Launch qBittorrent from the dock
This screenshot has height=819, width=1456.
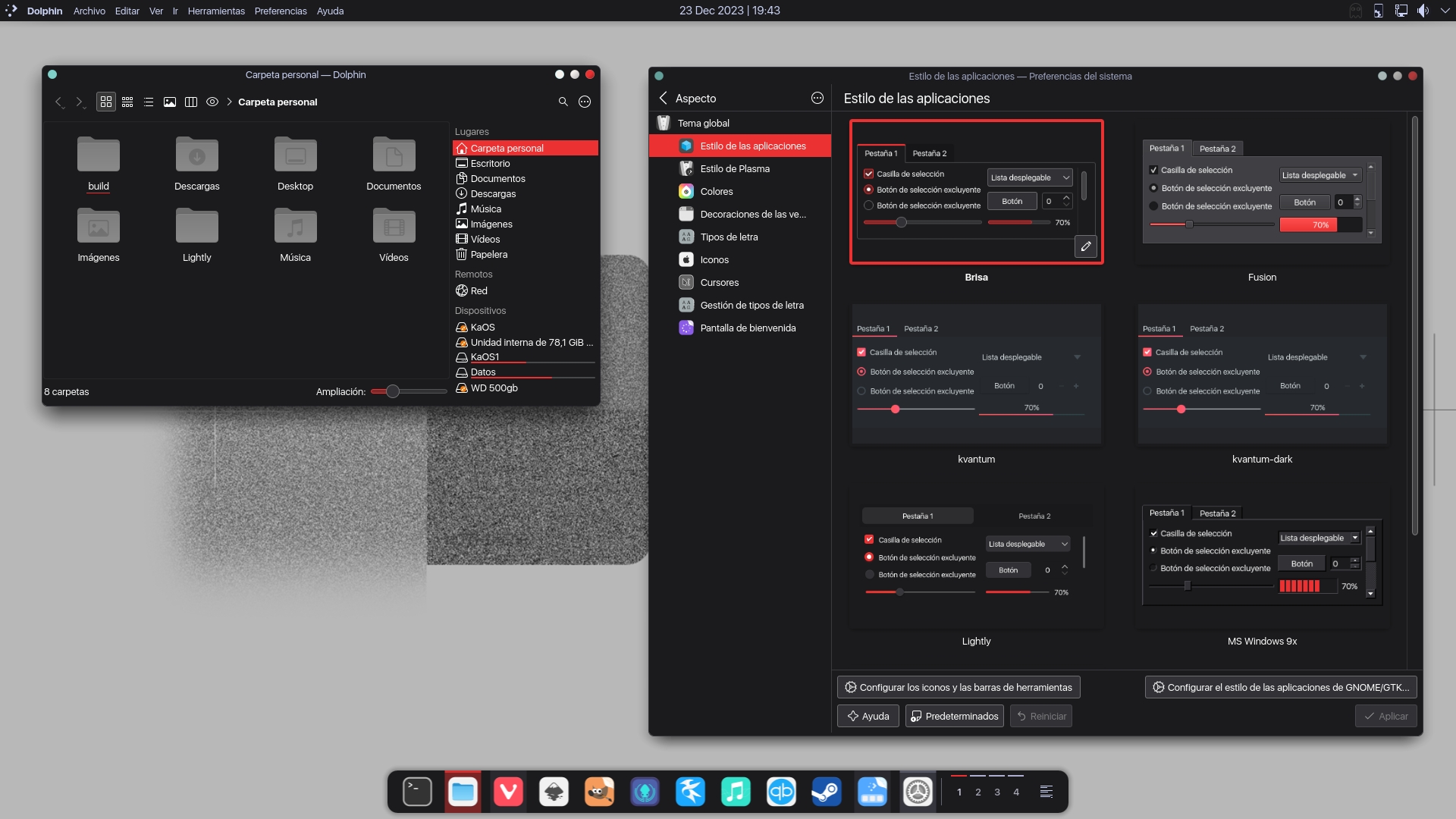(x=781, y=792)
